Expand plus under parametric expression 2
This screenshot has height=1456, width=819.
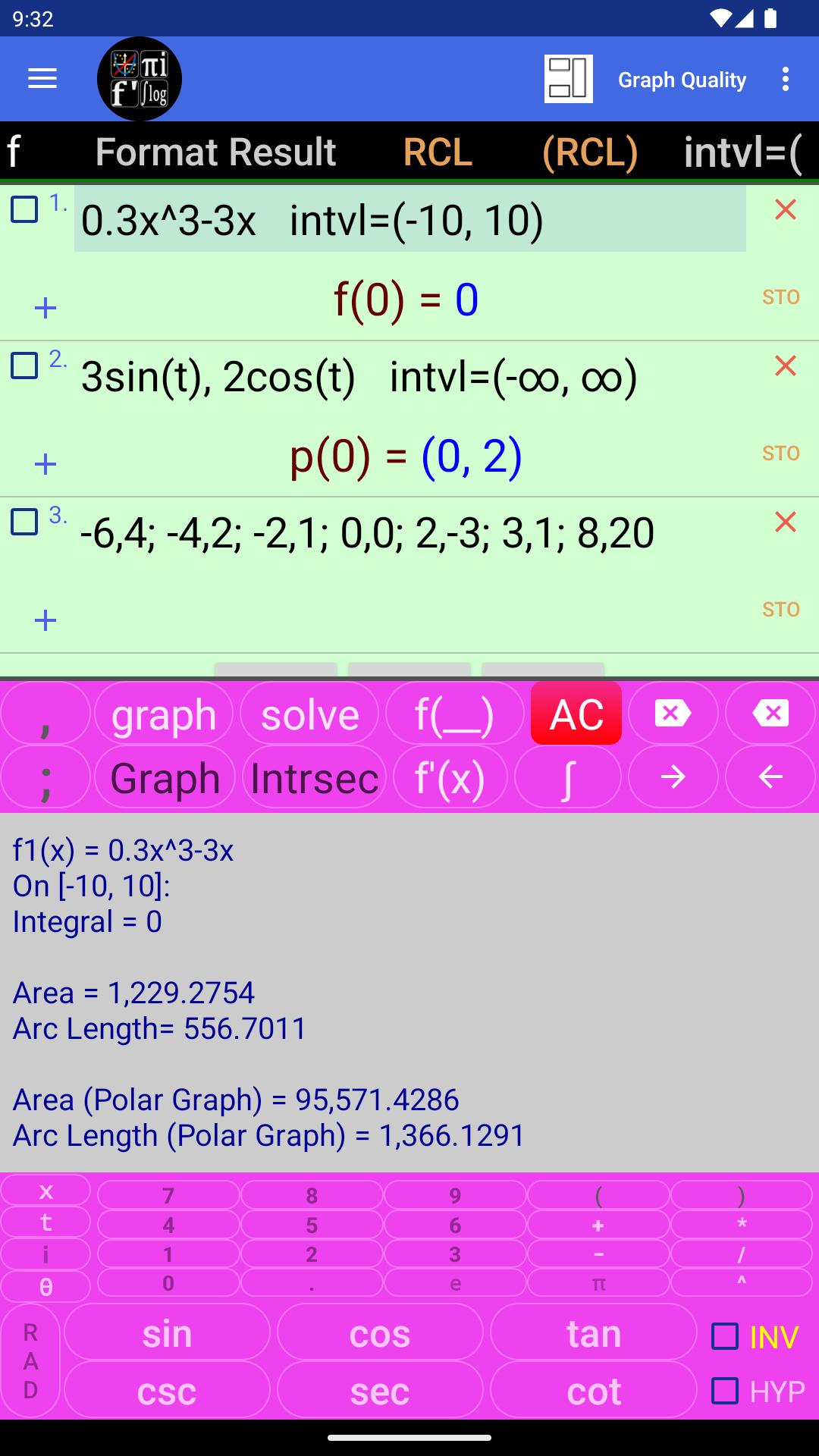point(45,464)
